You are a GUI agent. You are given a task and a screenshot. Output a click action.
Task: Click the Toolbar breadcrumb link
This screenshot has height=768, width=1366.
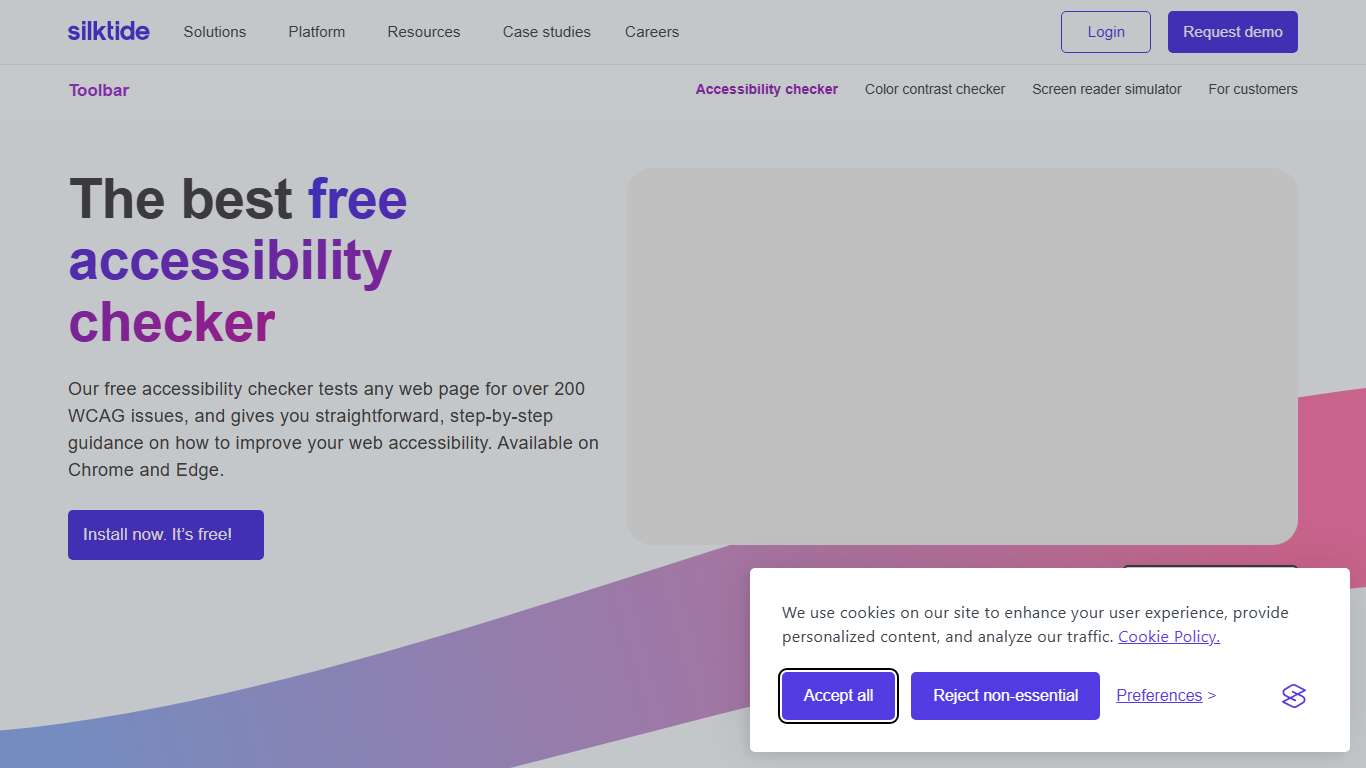tap(98, 90)
